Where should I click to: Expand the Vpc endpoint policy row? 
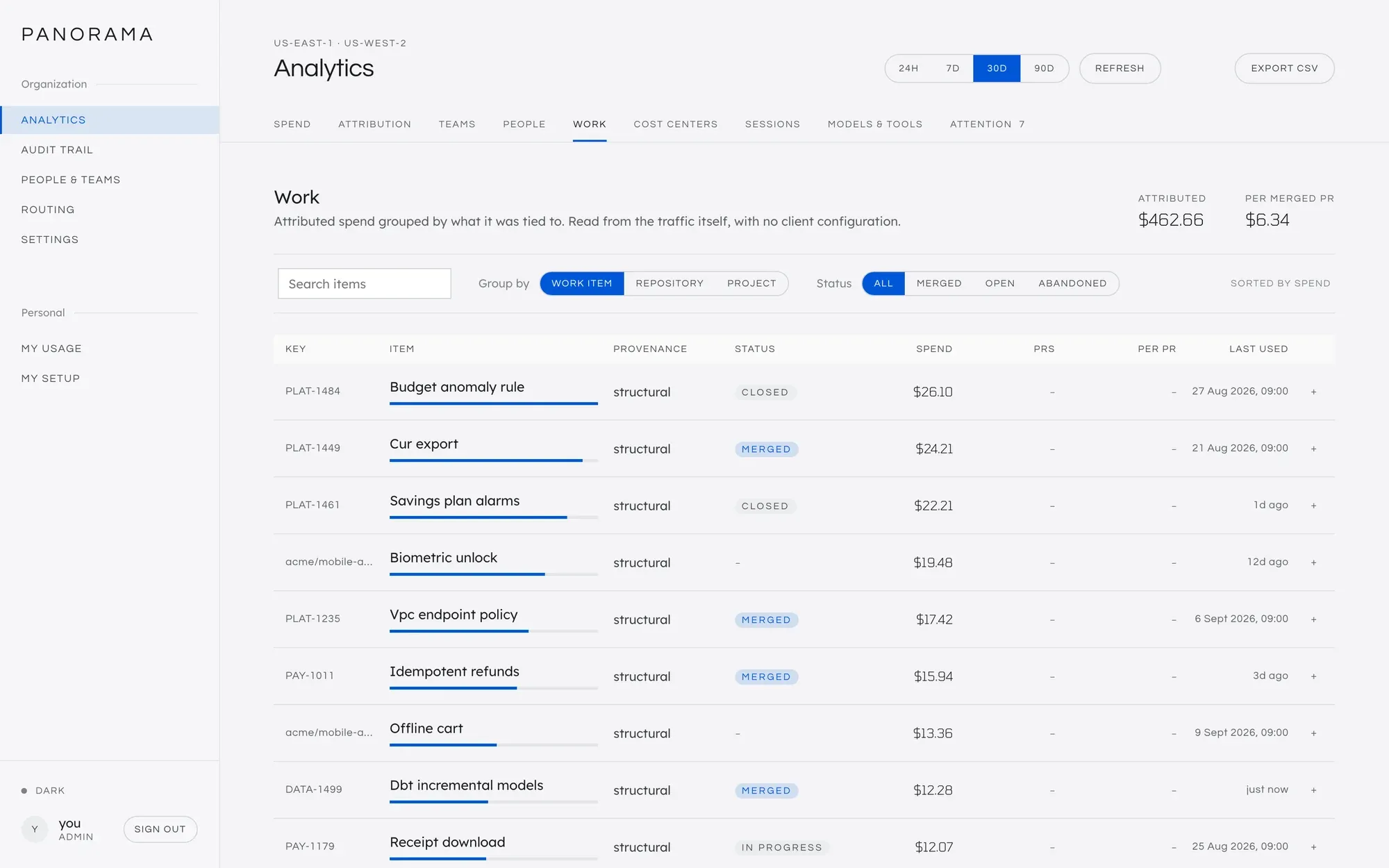pos(1313,619)
